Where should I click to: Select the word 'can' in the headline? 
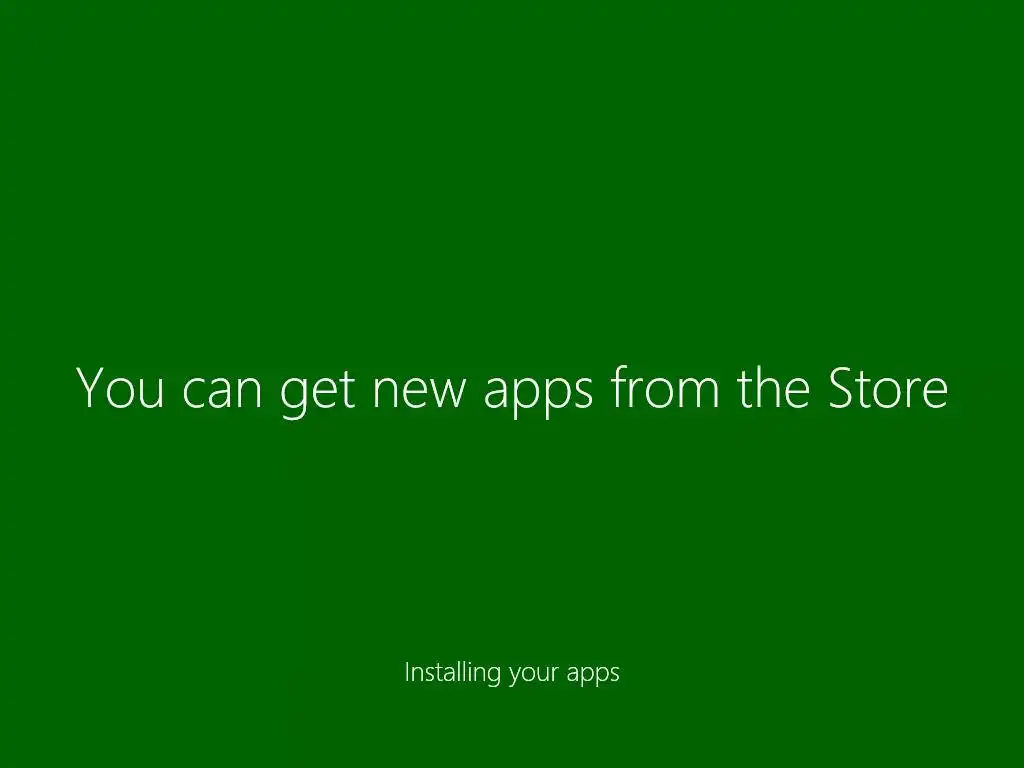221,393
